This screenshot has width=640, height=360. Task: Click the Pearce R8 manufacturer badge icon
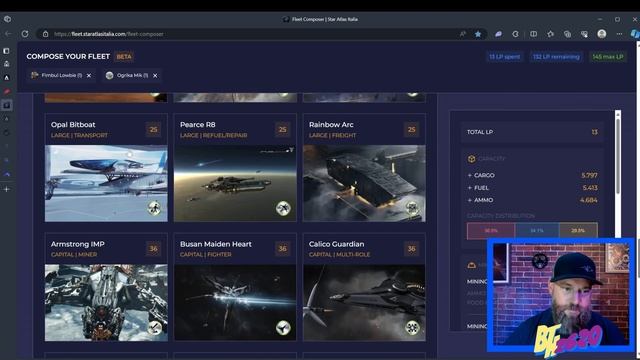[283, 208]
